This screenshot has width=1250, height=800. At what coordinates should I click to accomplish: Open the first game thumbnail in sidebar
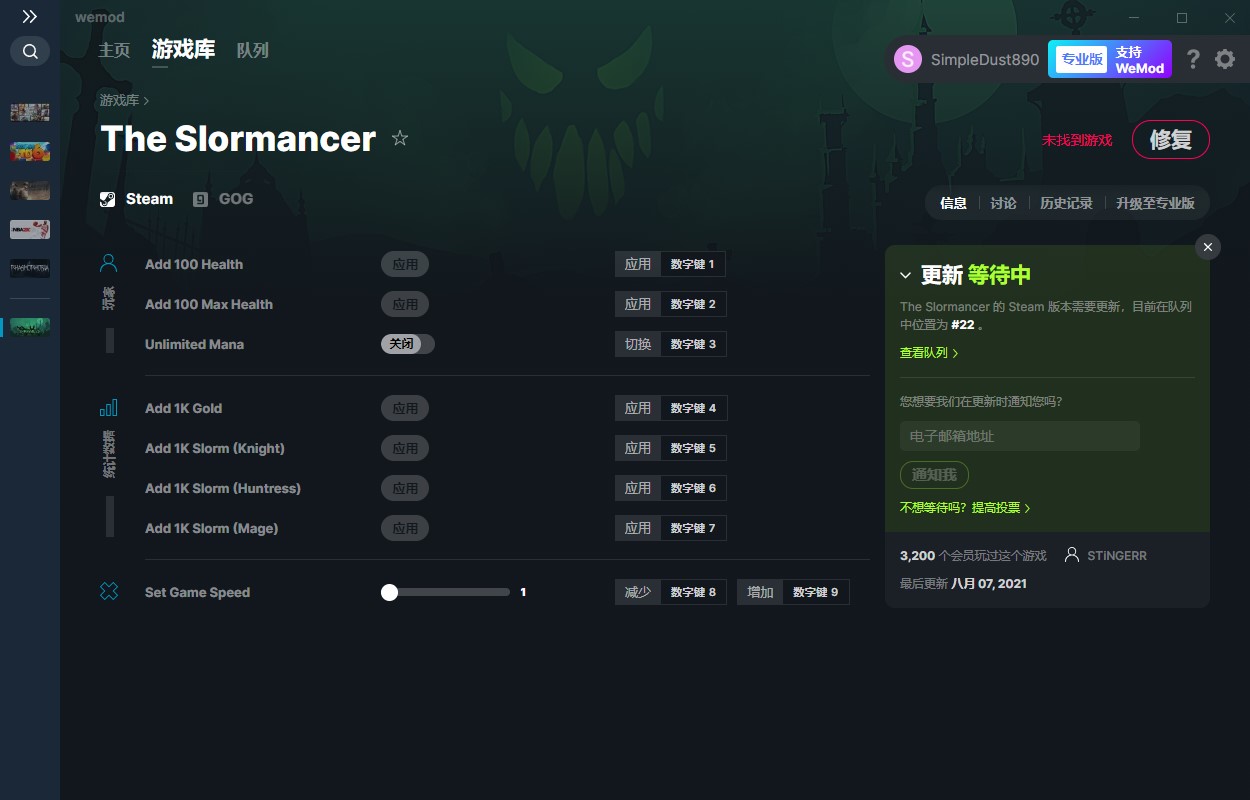(30, 112)
